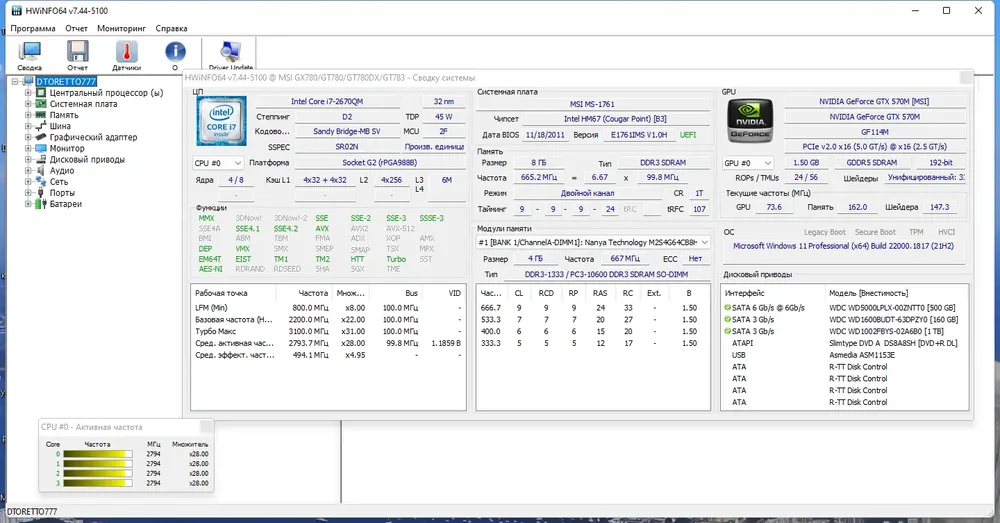1000x523 pixels.
Task: Expand the Центральный процессор node
Action: coord(28,92)
